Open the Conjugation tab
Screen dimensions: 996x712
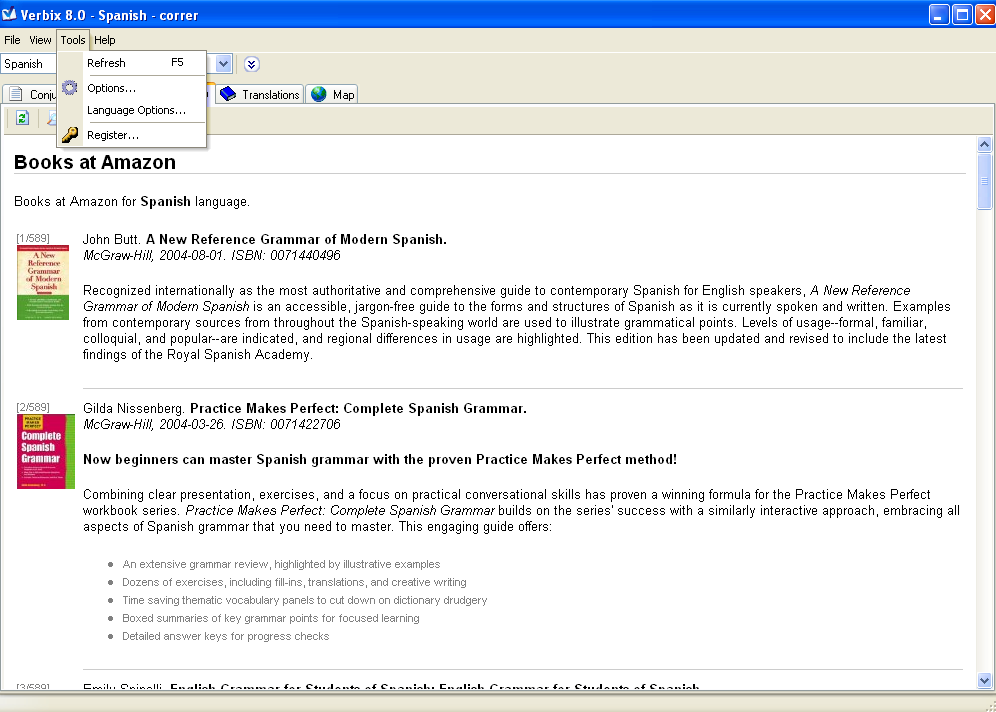30,95
